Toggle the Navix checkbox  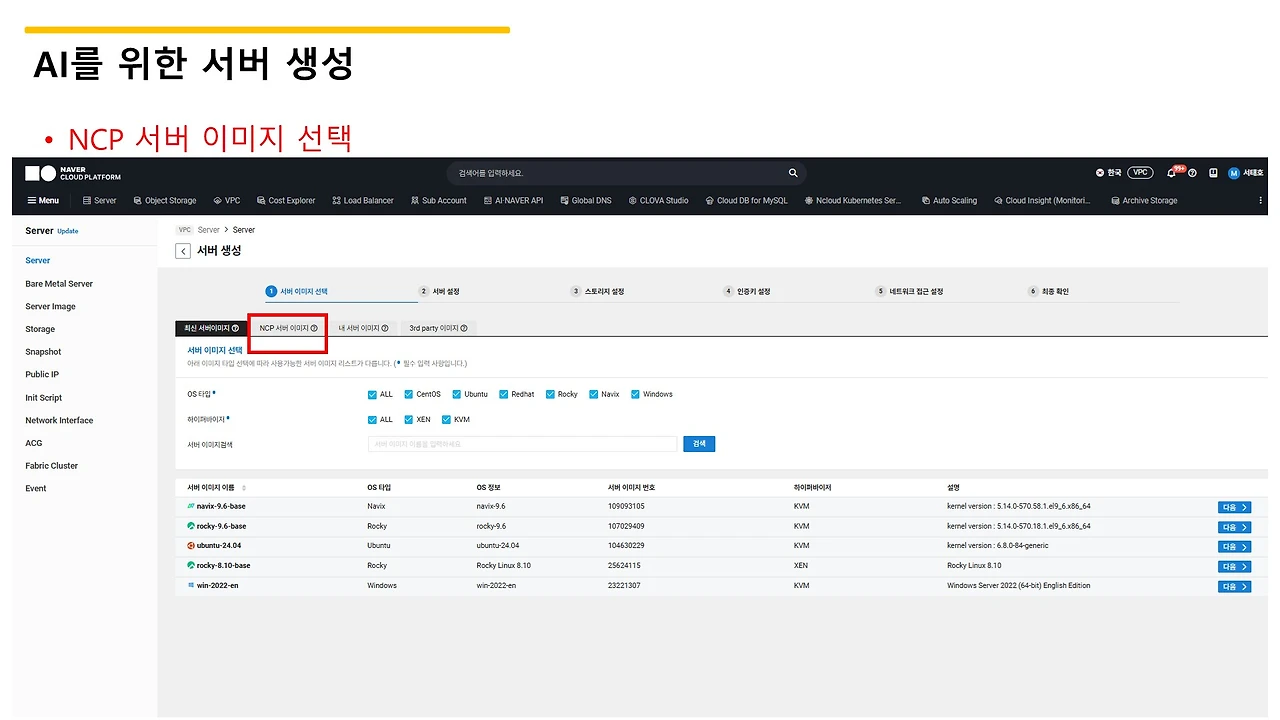coord(594,394)
